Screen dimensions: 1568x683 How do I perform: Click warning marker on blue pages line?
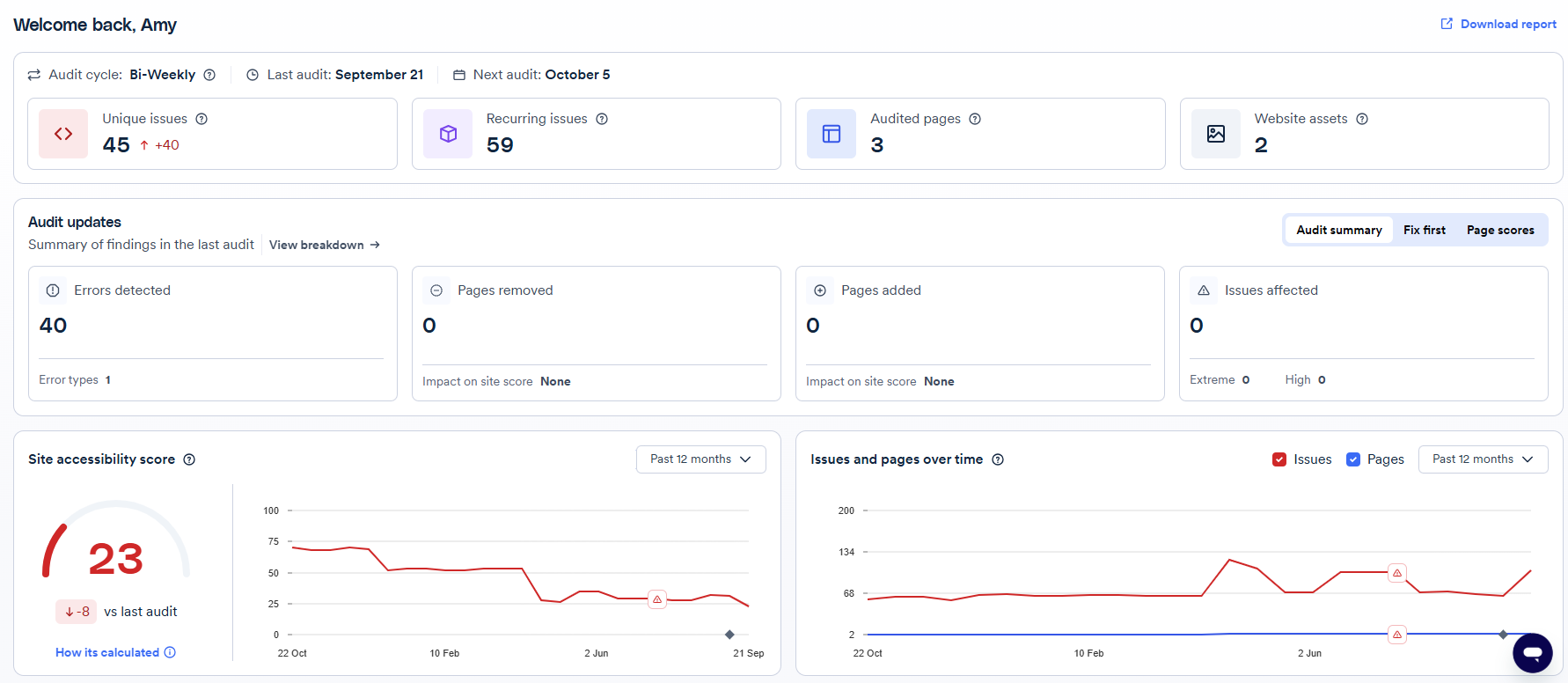pyautogui.click(x=1397, y=635)
